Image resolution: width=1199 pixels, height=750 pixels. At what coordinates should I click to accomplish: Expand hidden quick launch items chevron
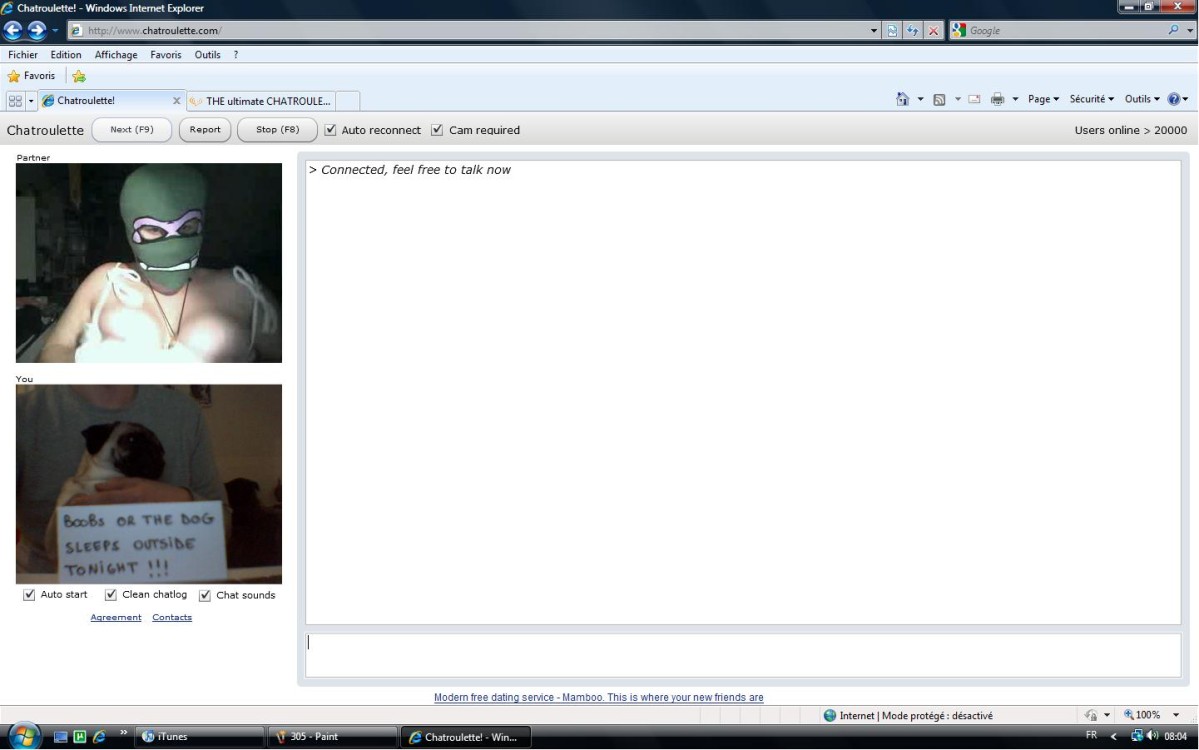coord(123,734)
